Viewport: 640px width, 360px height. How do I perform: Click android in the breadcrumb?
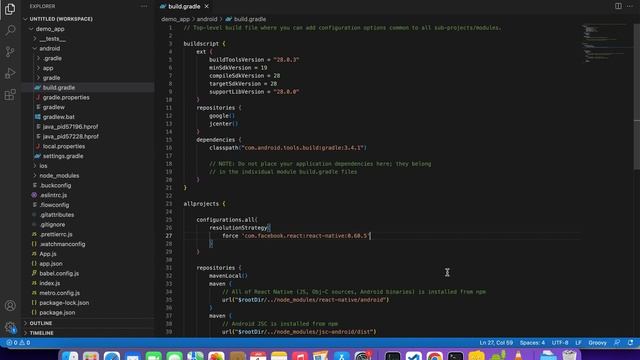tap(207, 19)
